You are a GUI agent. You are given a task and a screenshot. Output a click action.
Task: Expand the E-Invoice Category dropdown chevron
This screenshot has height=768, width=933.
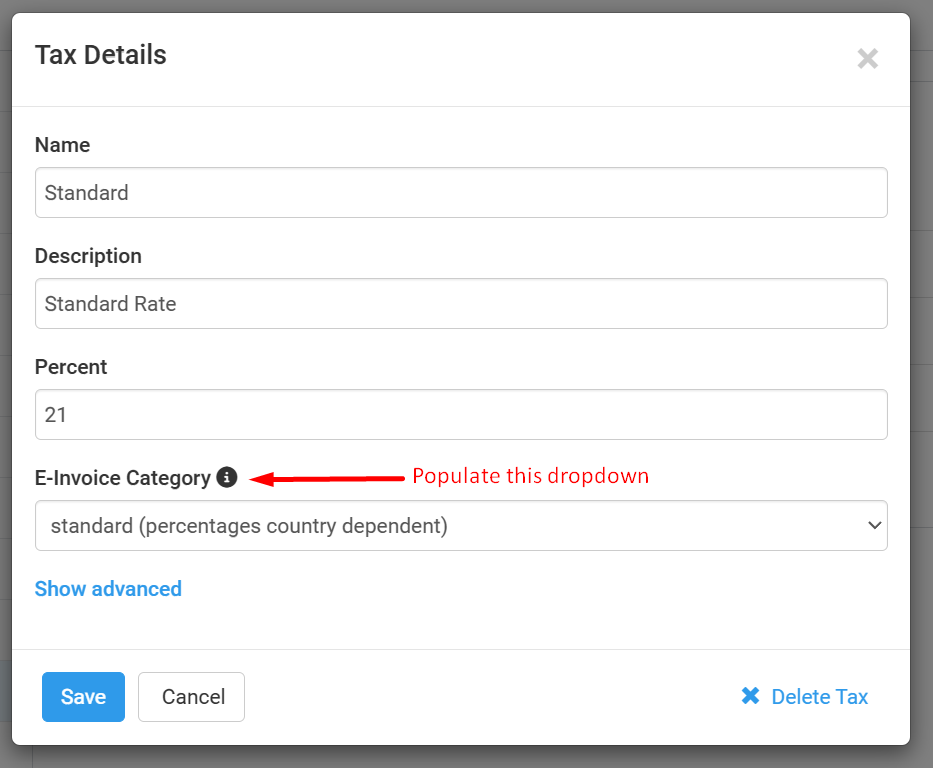pyautogui.click(x=874, y=525)
